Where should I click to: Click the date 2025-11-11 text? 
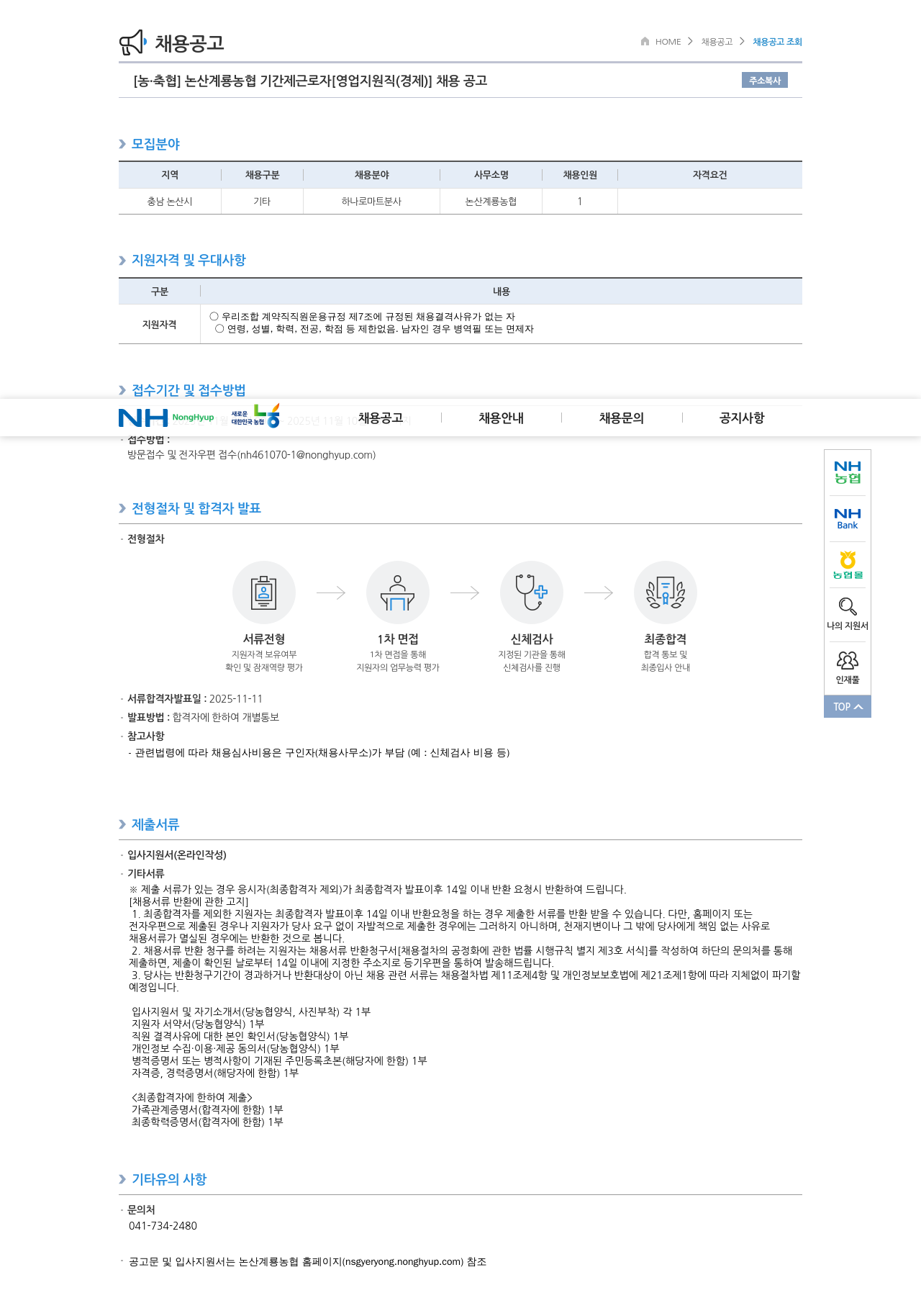click(x=236, y=699)
